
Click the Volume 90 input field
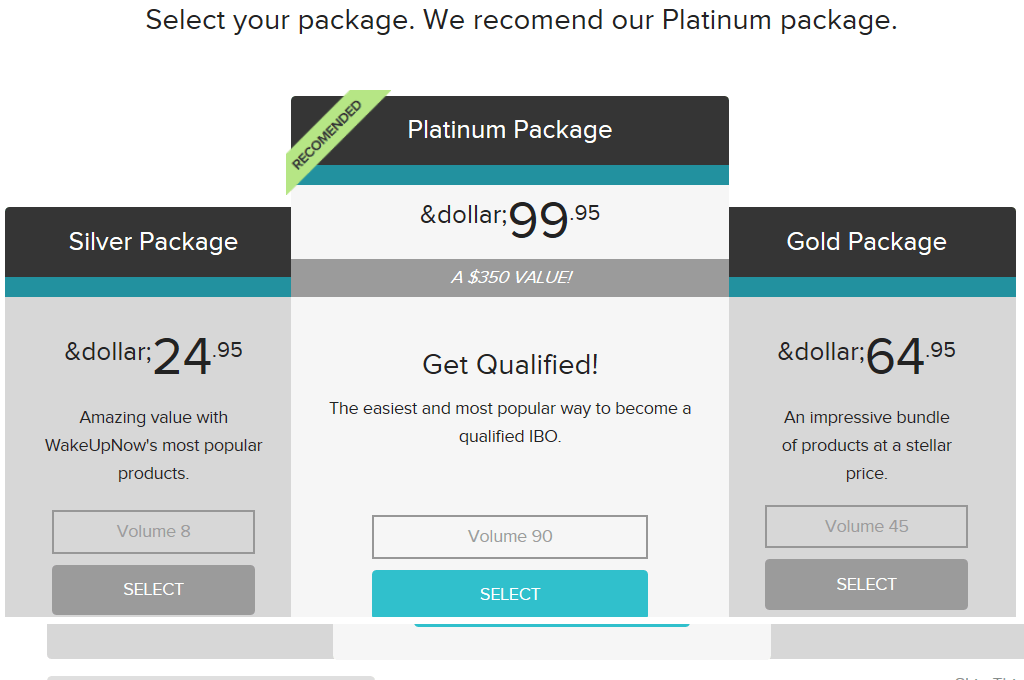coord(510,537)
